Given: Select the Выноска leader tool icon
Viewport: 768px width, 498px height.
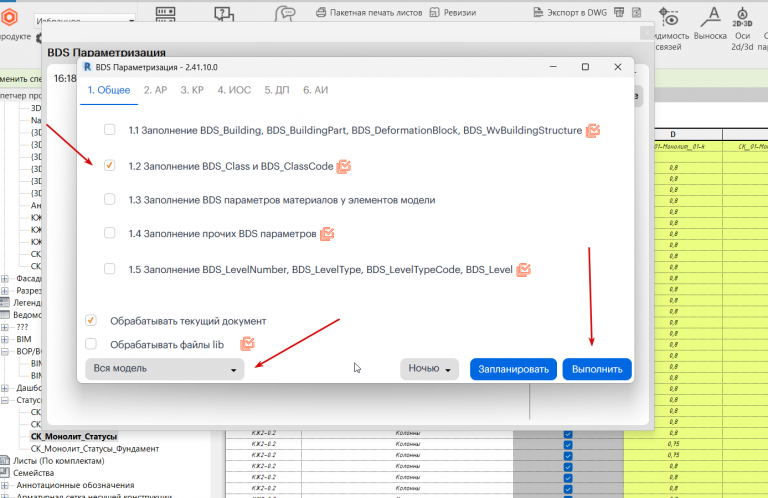Looking at the screenshot, I should pos(710,17).
